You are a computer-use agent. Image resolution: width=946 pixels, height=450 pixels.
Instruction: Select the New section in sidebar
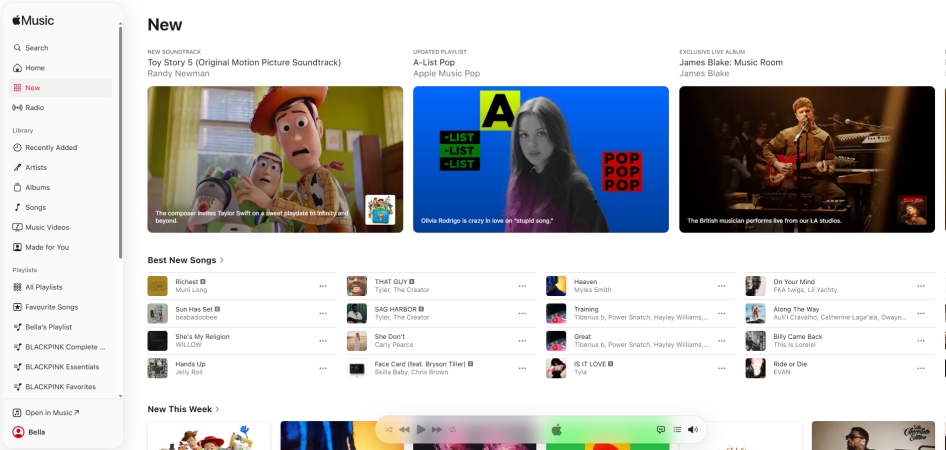click(60, 87)
